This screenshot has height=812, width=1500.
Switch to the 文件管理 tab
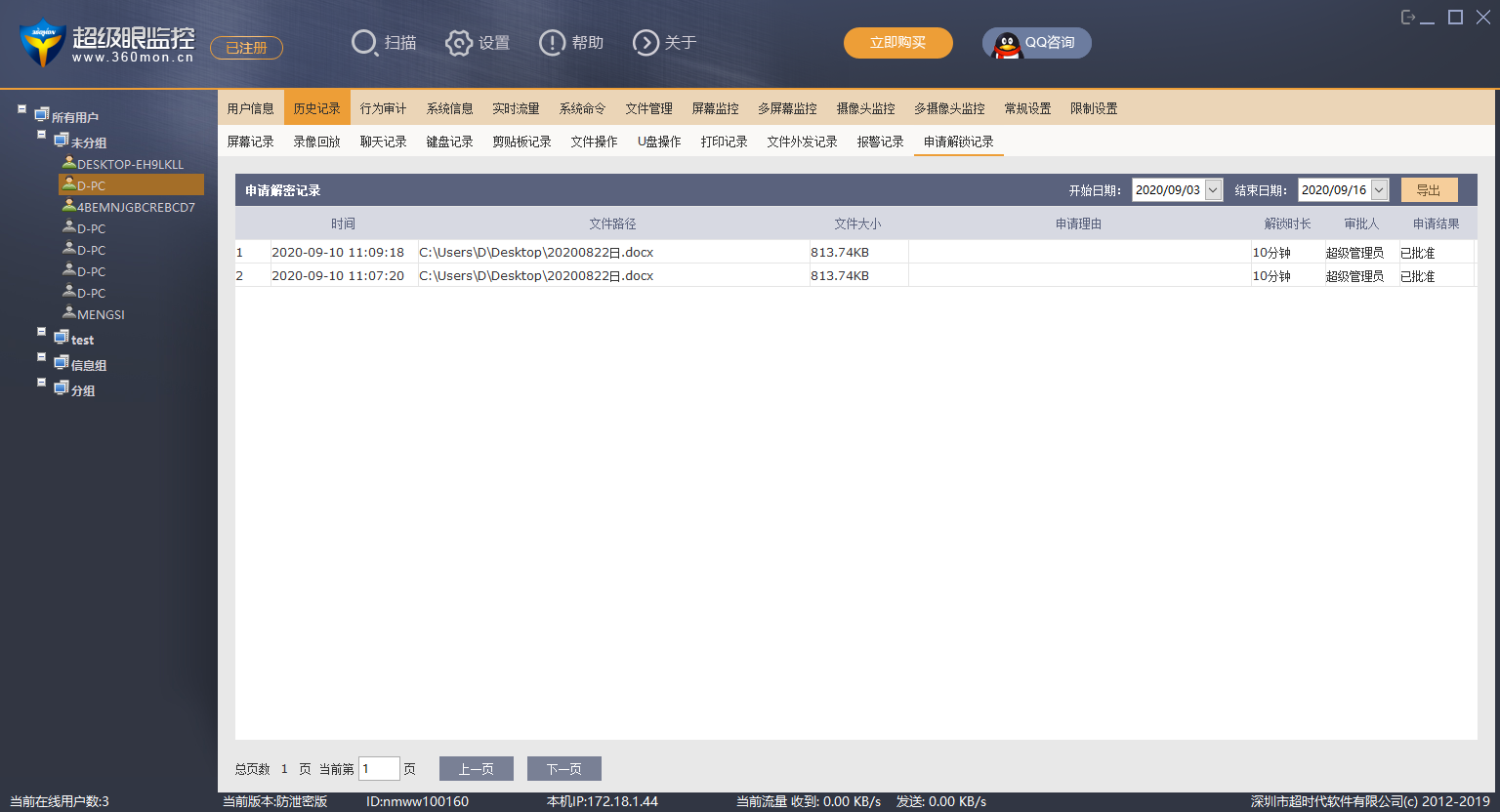click(x=648, y=108)
